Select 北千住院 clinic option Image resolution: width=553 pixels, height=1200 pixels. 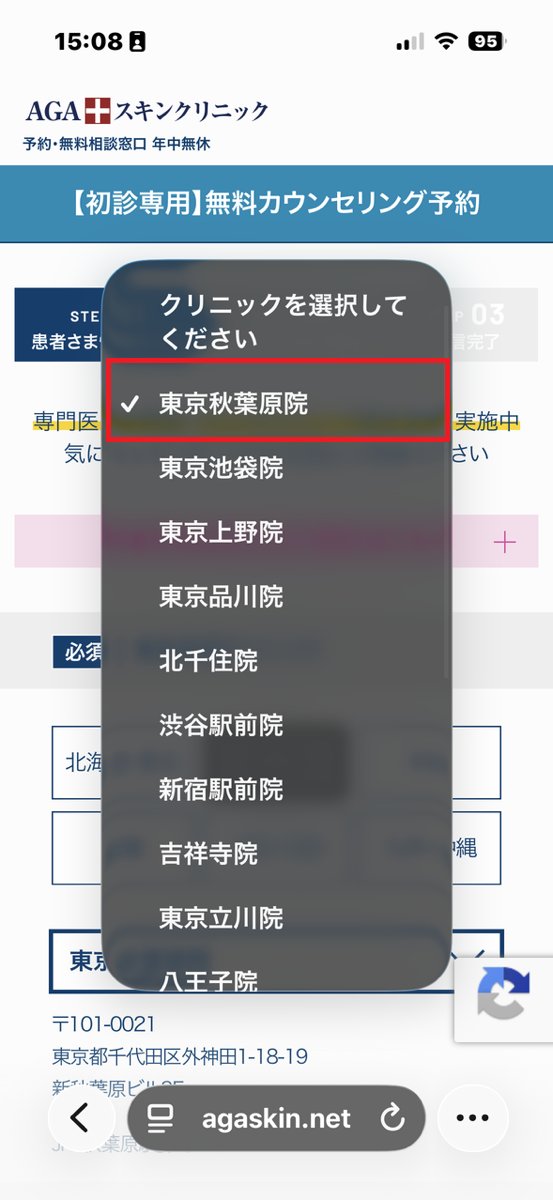pyautogui.click(x=277, y=661)
